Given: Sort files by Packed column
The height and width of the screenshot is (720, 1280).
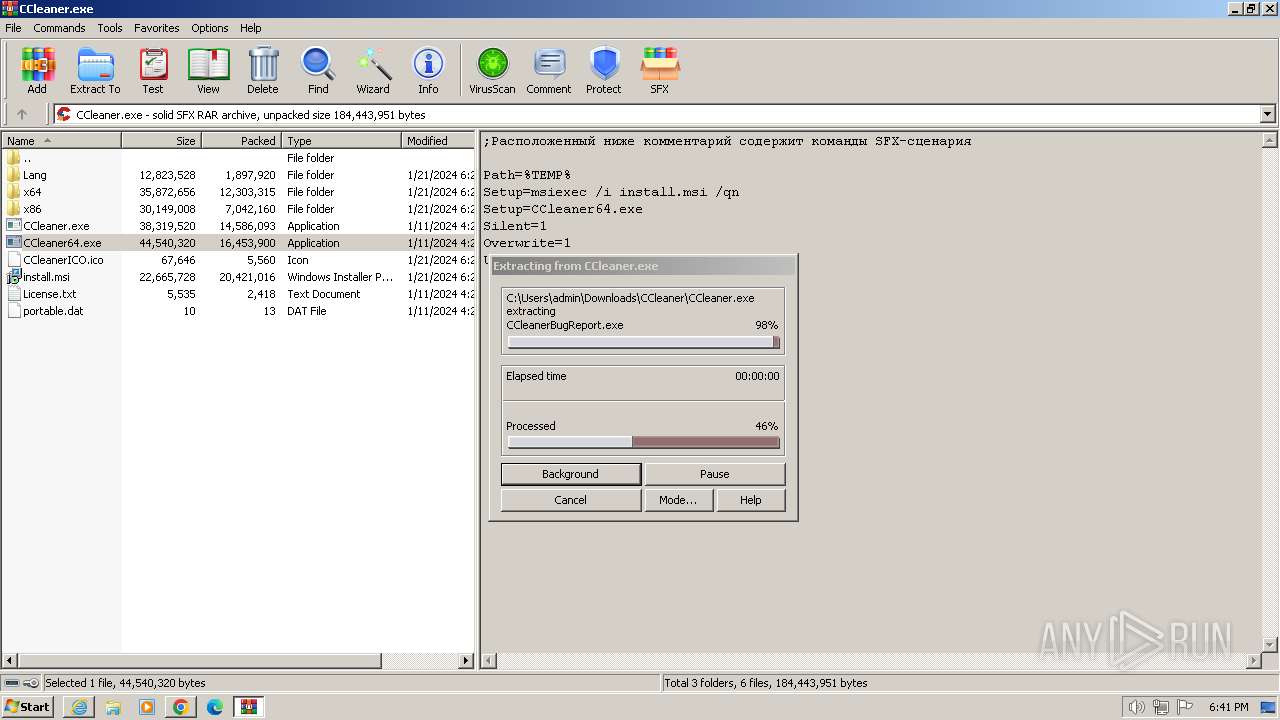Looking at the screenshot, I should click(x=241, y=141).
